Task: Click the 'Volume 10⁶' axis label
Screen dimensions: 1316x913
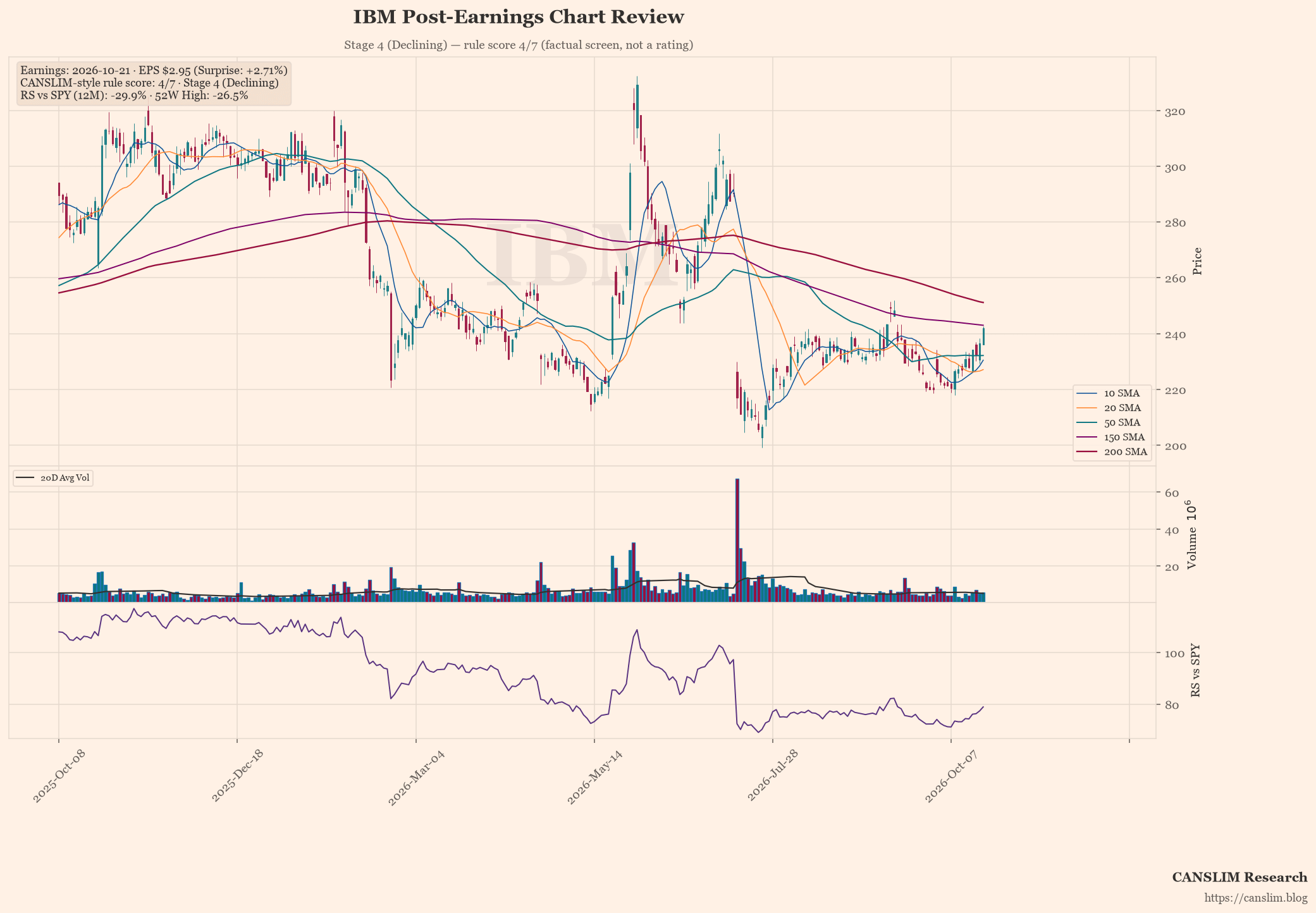Action: pyautogui.click(x=1192, y=534)
